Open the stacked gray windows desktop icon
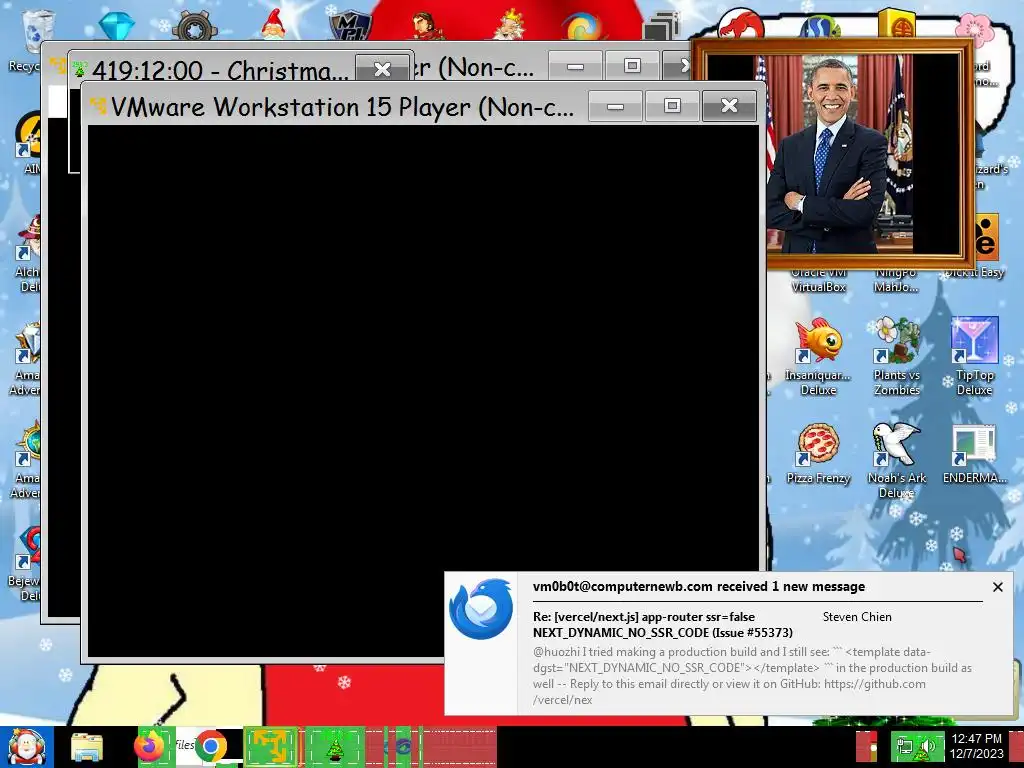Screen dimensions: 1024x768 (662, 27)
